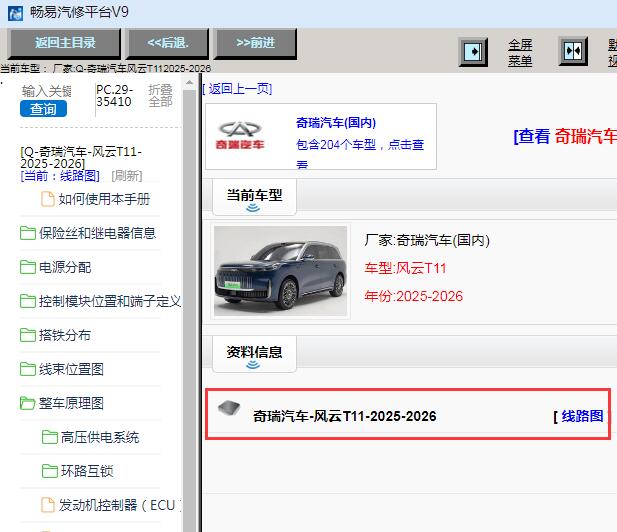Image resolution: width=617 pixels, height=532 pixels.
Task: Click the left panel vertical scrollbar track
Action: coord(189,311)
